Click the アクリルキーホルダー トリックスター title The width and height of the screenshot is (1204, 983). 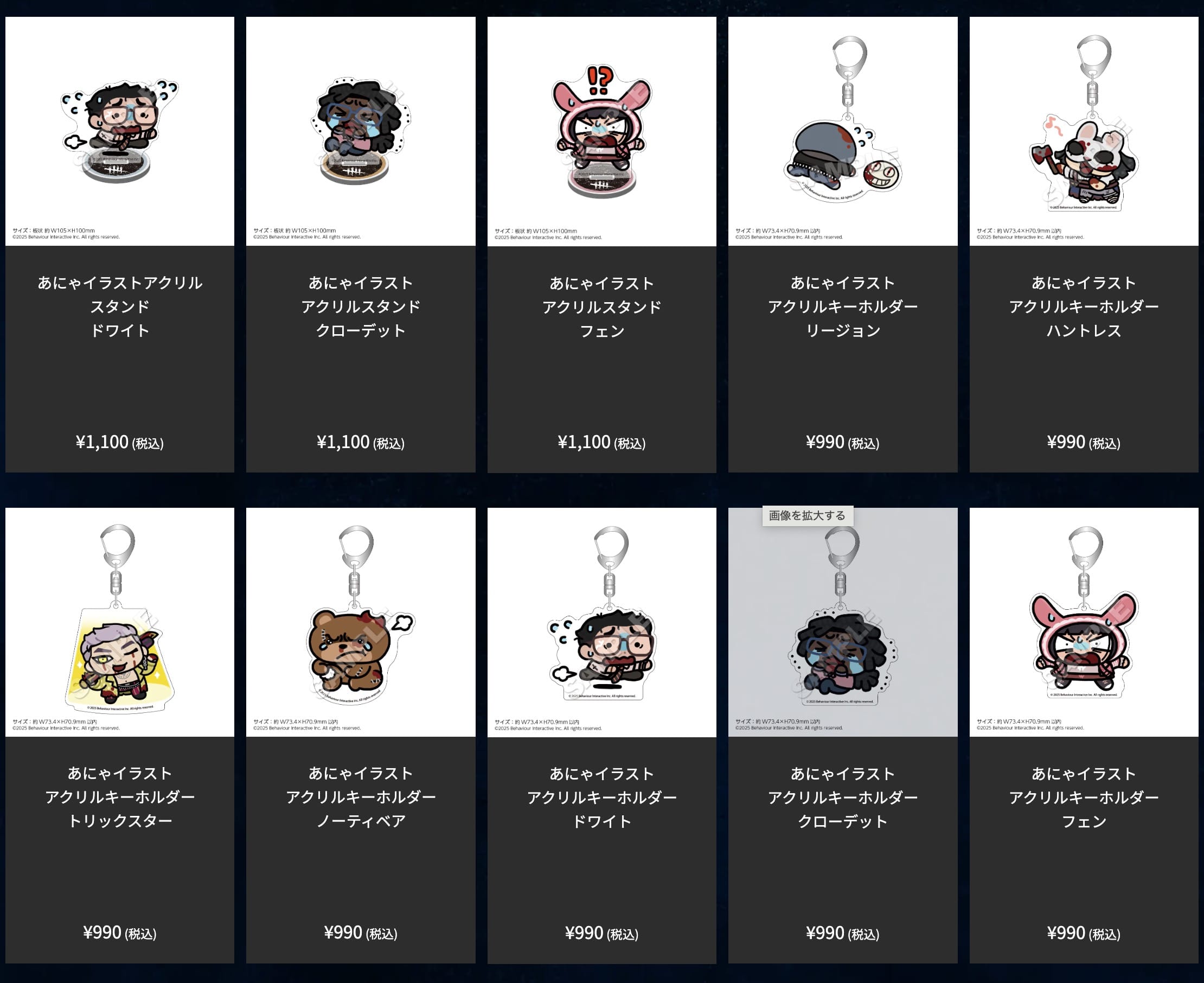[119, 797]
